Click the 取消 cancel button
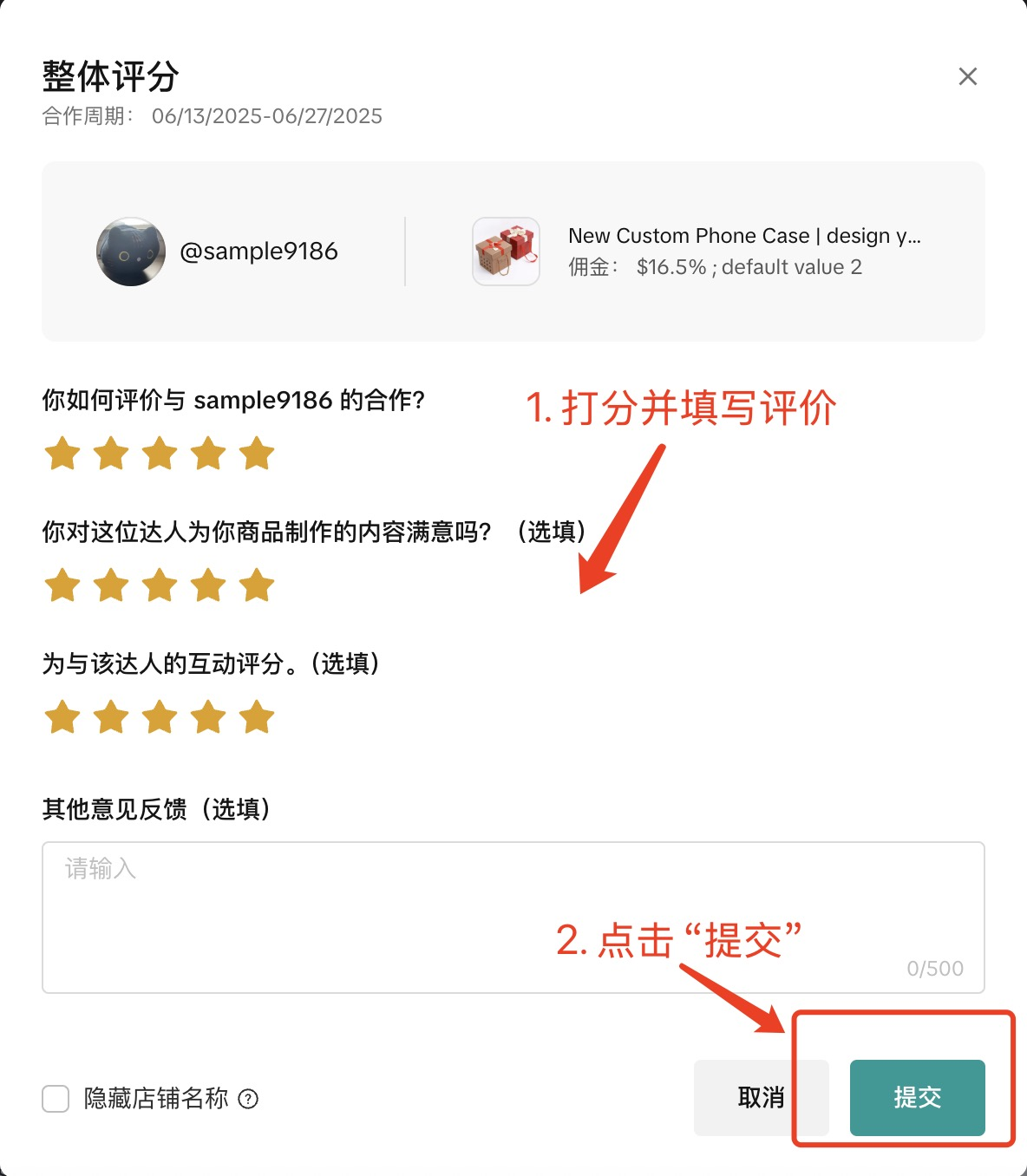This screenshot has height=1176, width=1027. pos(761,1097)
